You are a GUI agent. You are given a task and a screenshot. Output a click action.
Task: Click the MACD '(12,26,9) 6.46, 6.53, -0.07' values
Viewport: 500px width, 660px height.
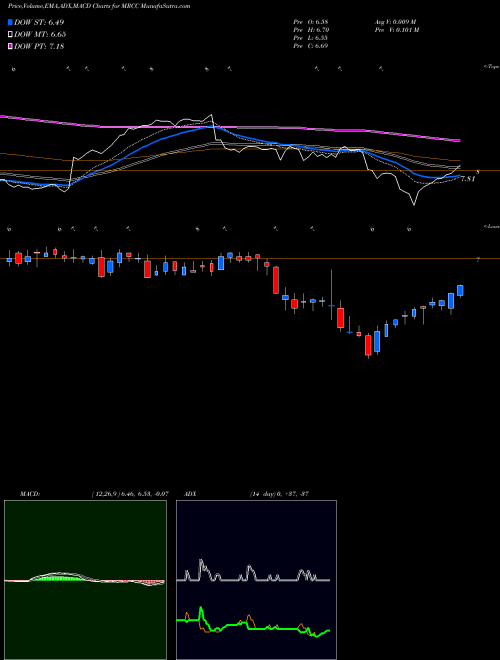(x=130, y=494)
